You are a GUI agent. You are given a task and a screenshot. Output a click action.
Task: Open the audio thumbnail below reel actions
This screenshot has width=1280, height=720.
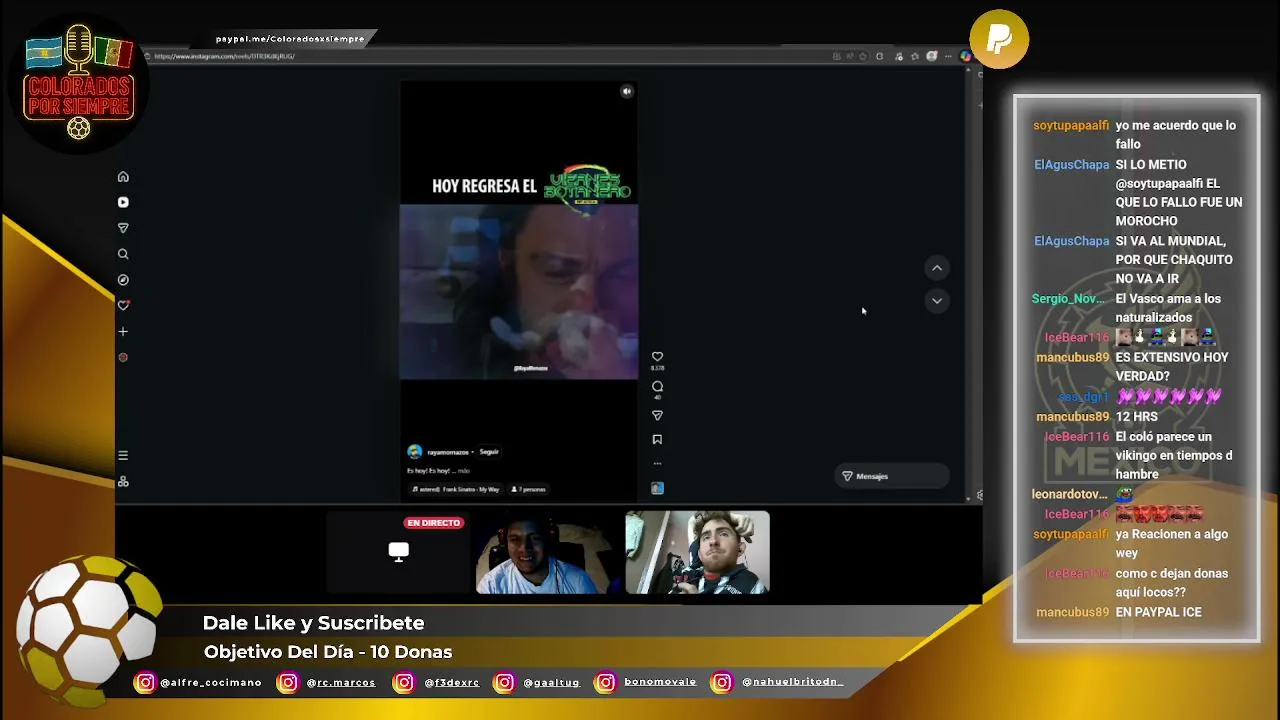657,488
